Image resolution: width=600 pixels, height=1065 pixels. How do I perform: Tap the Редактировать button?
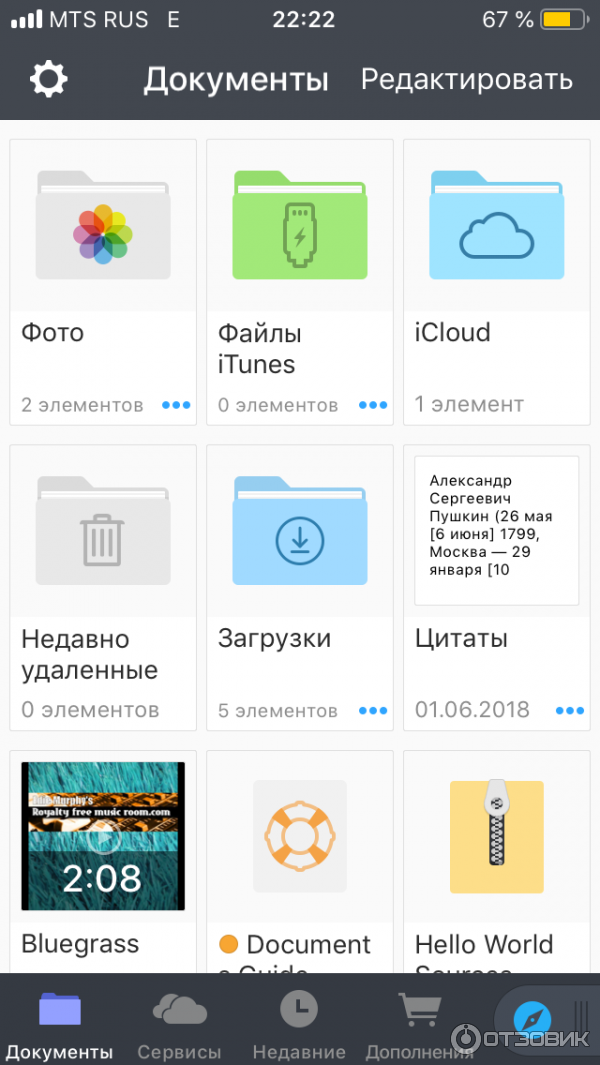pyautogui.click(x=466, y=80)
